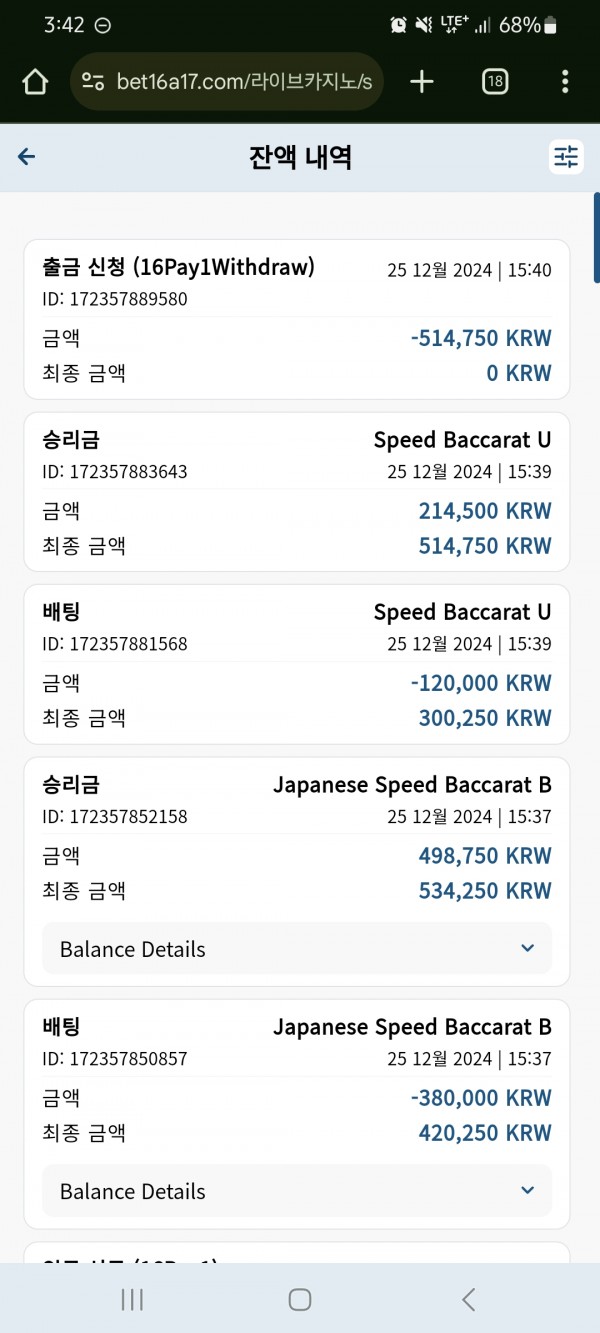This screenshot has height=1333, width=600.
Task: Open a new browser tab
Action: pos(422,82)
